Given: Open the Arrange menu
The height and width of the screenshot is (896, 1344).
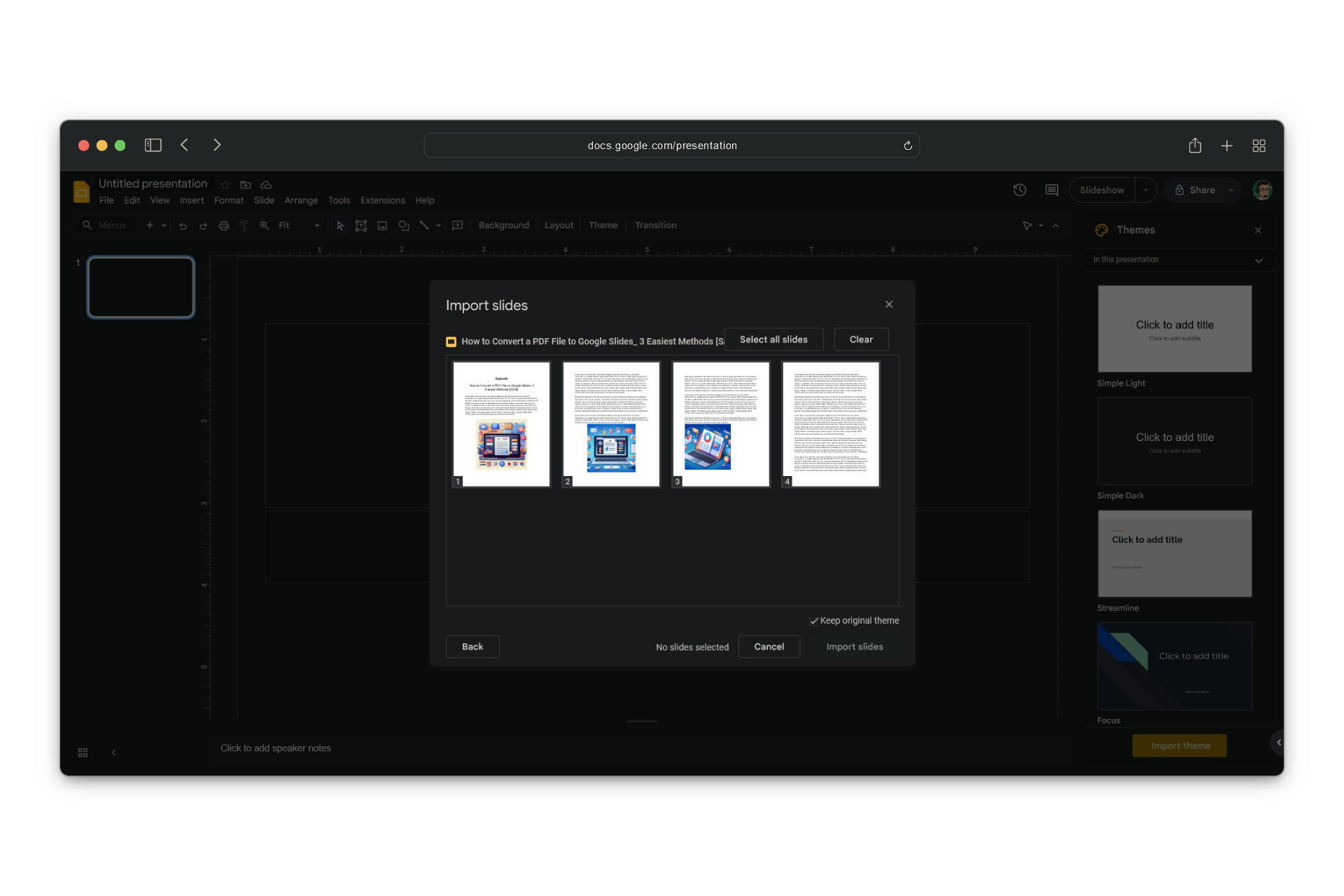Looking at the screenshot, I should pos(301,200).
